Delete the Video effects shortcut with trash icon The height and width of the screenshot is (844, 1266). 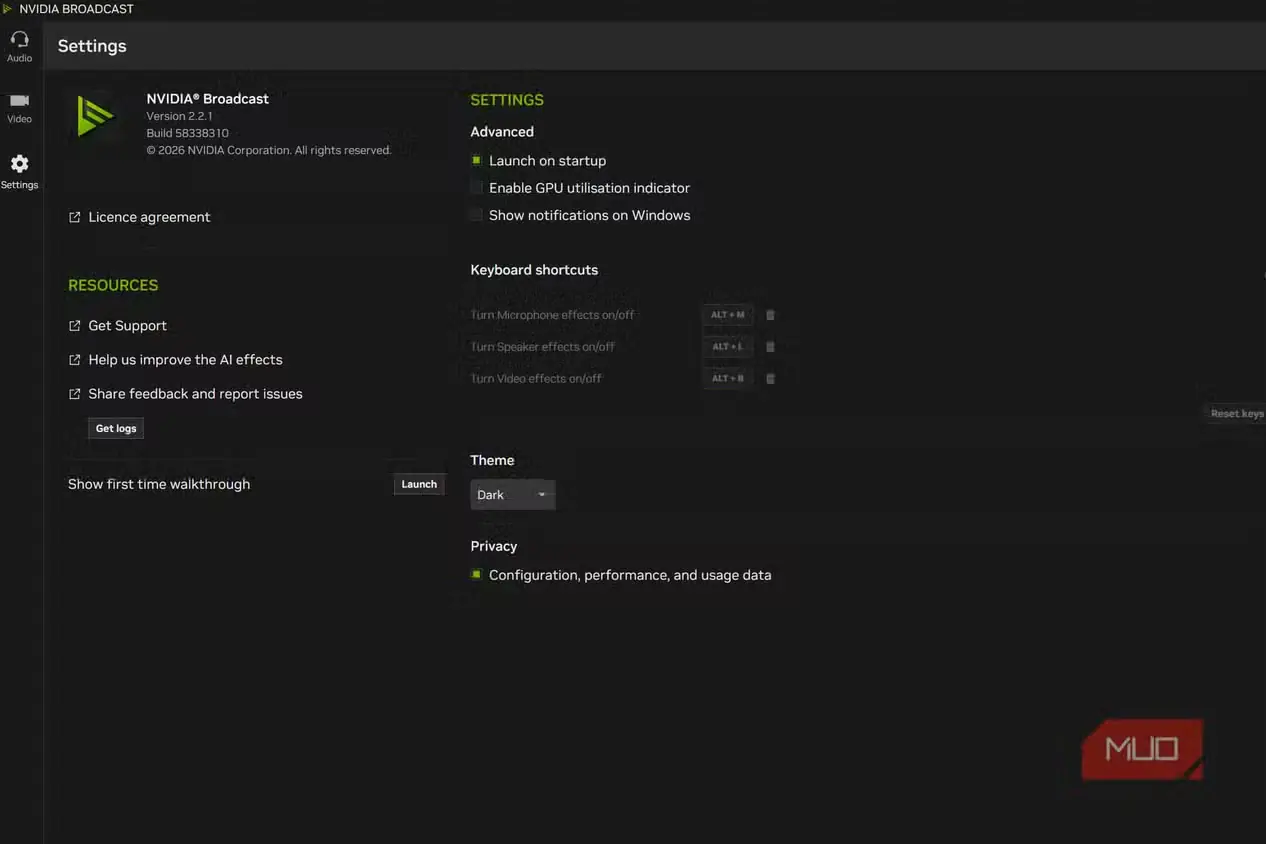[x=770, y=379]
